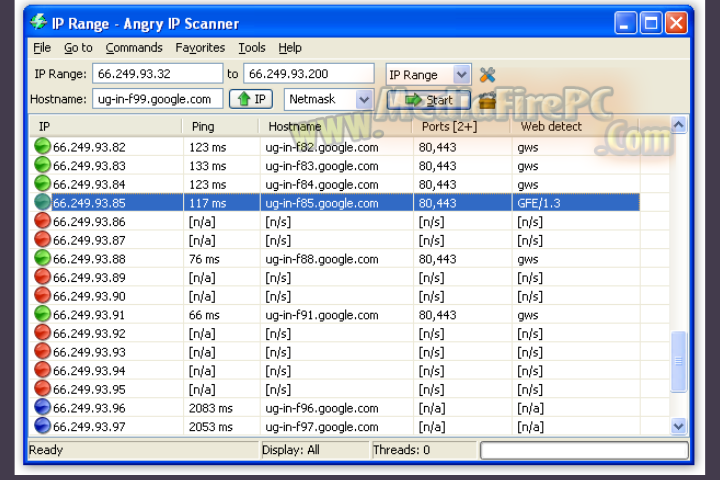Screen dimensions: 720x480
Task: Open the Help menu
Action: (290, 48)
